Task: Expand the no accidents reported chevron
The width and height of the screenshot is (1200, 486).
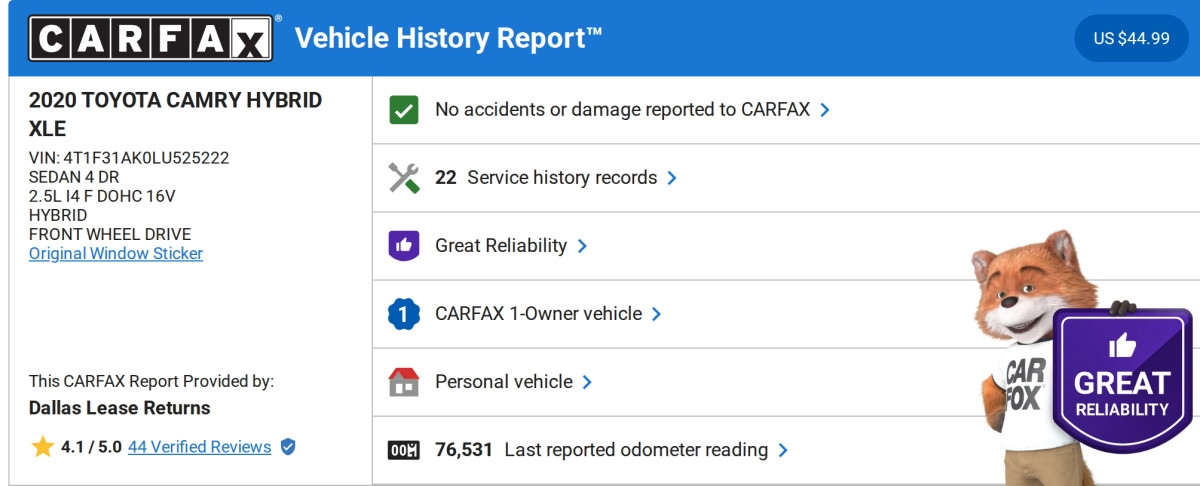Action: click(x=825, y=110)
